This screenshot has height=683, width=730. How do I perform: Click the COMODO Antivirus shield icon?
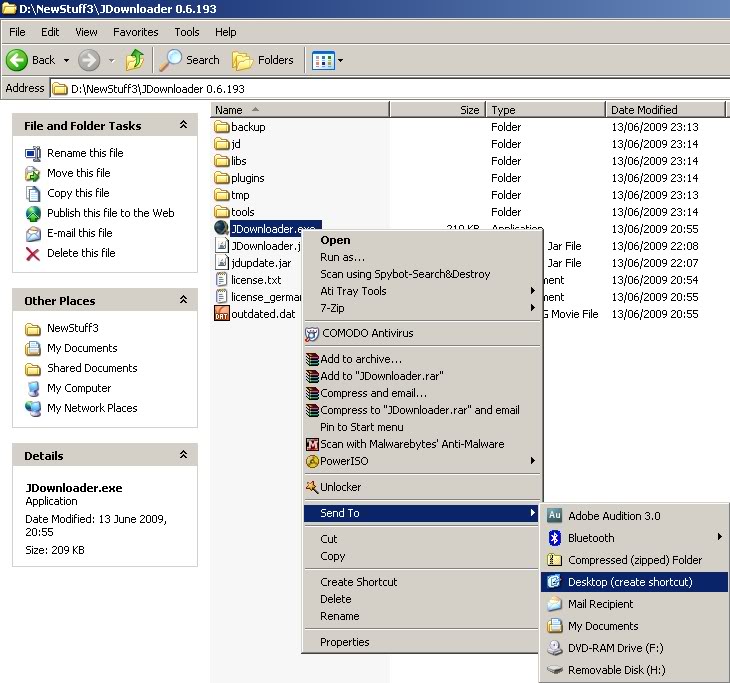tap(312, 333)
